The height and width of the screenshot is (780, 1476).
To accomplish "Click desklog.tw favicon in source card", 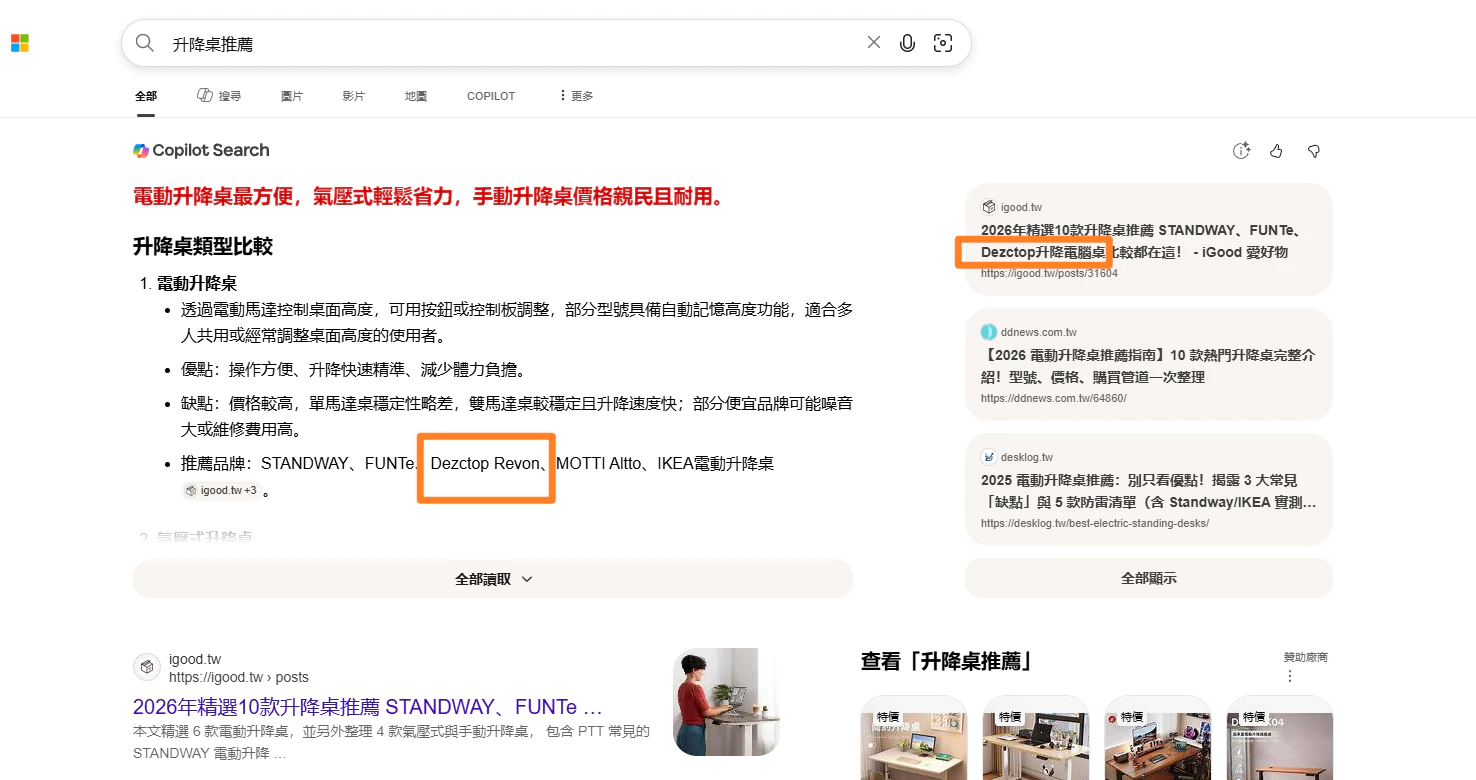I will tap(989, 457).
